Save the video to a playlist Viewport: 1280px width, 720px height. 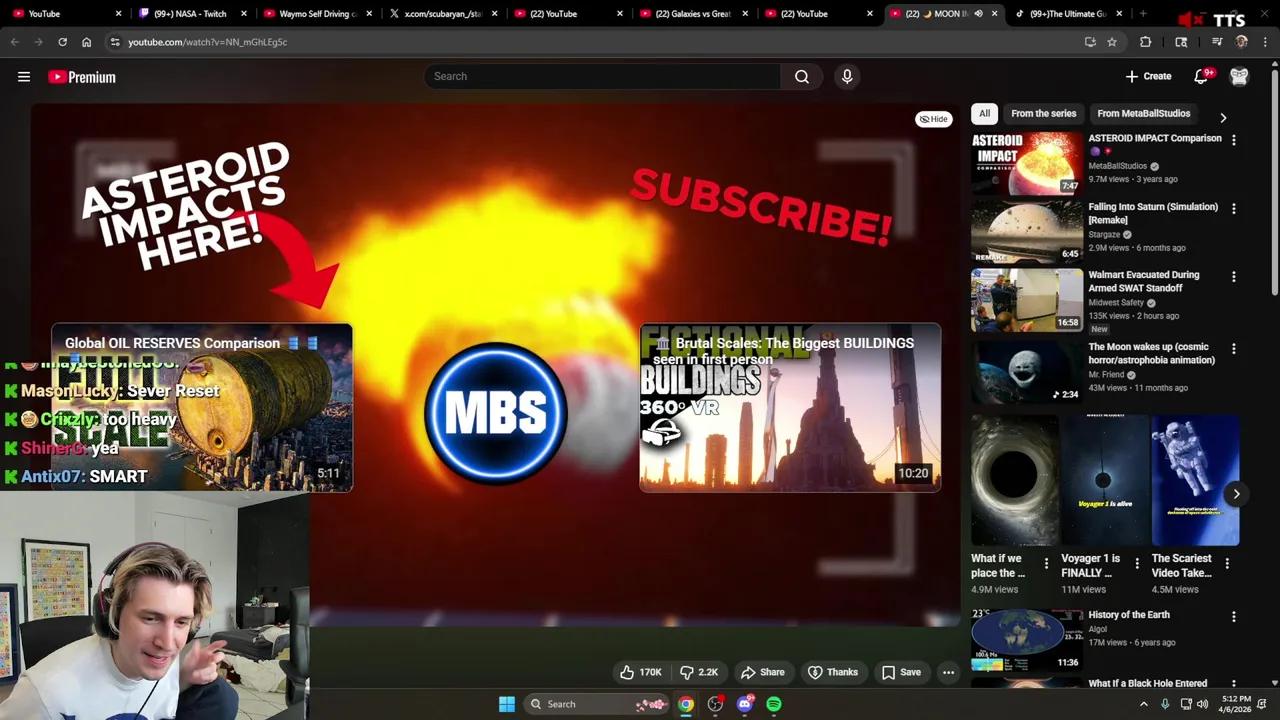click(901, 672)
